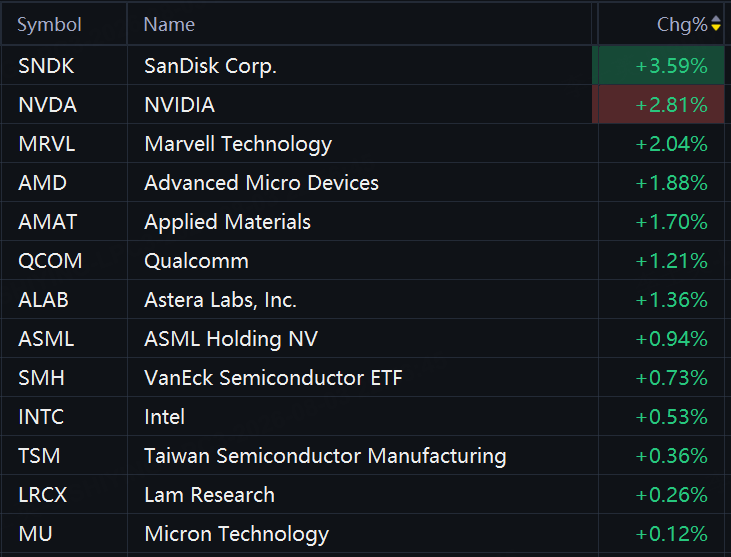This screenshot has height=557, width=731.
Task: Select the ALAB ticker row
Action: point(363,300)
